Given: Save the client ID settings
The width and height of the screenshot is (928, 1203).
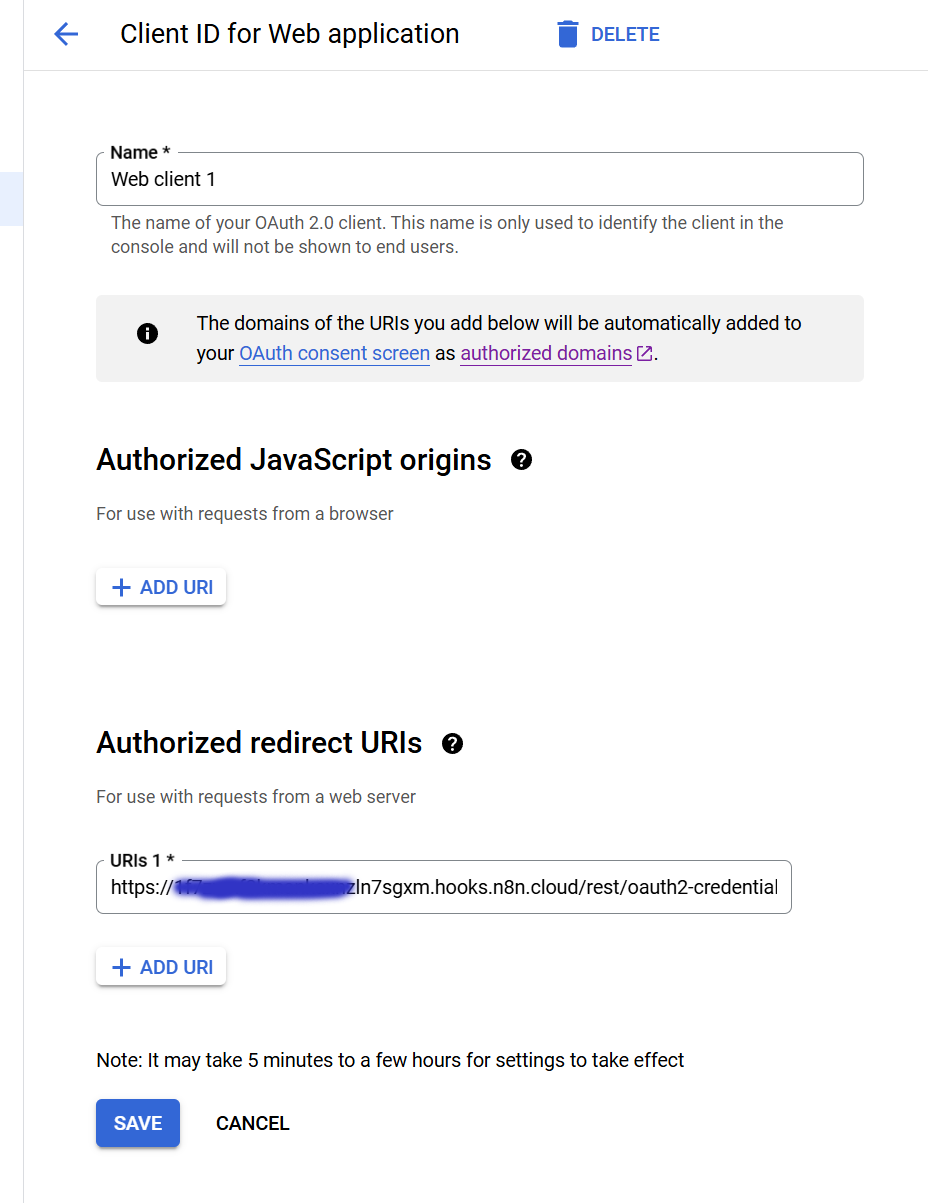Looking at the screenshot, I should (x=138, y=1123).
